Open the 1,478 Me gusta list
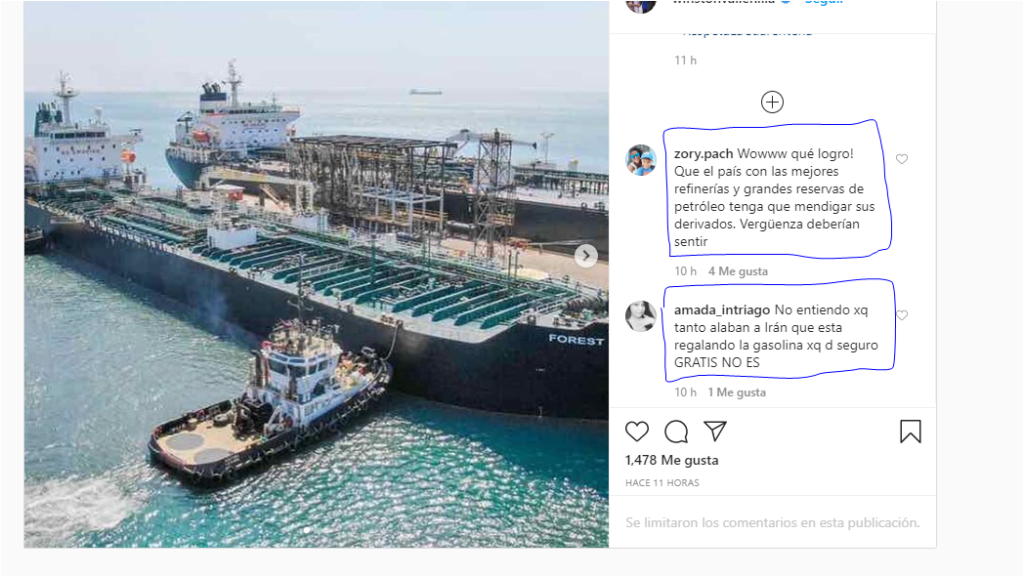The width and height of the screenshot is (1024, 577). point(671,460)
